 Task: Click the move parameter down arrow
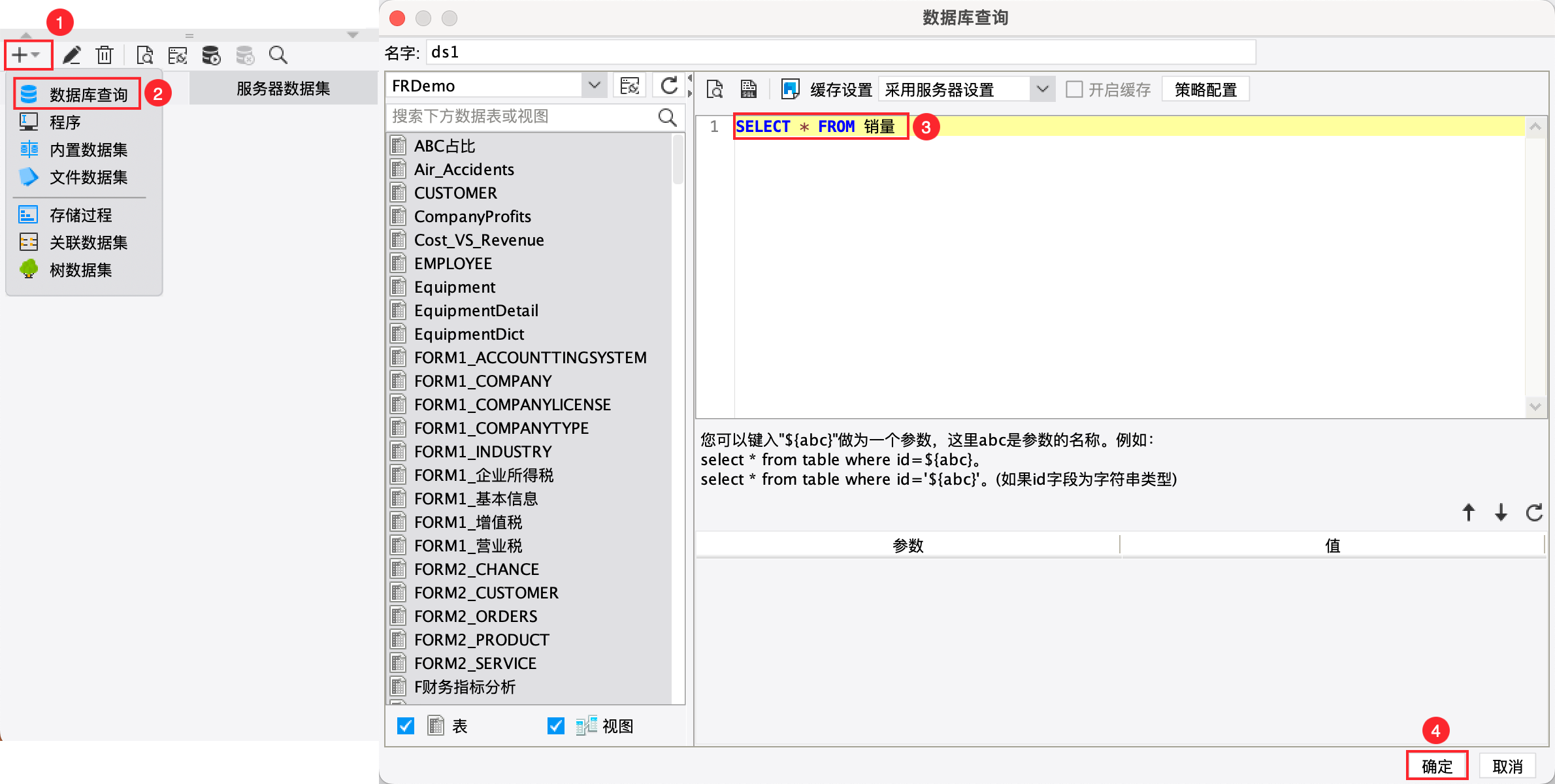click(x=1501, y=512)
